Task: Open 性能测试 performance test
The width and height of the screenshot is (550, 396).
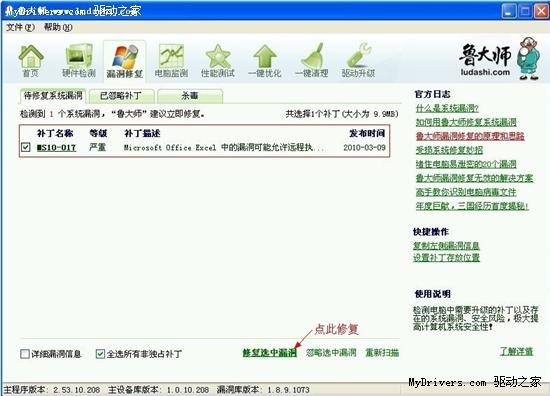Action: pyautogui.click(x=217, y=60)
